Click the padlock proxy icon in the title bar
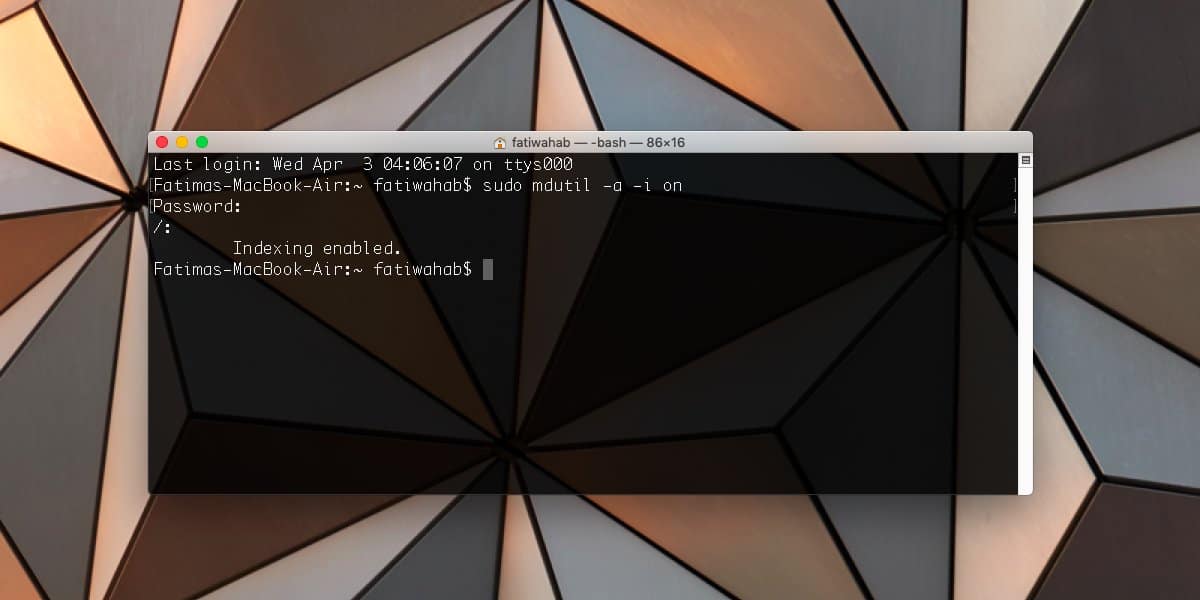1200x600 pixels. (x=498, y=142)
